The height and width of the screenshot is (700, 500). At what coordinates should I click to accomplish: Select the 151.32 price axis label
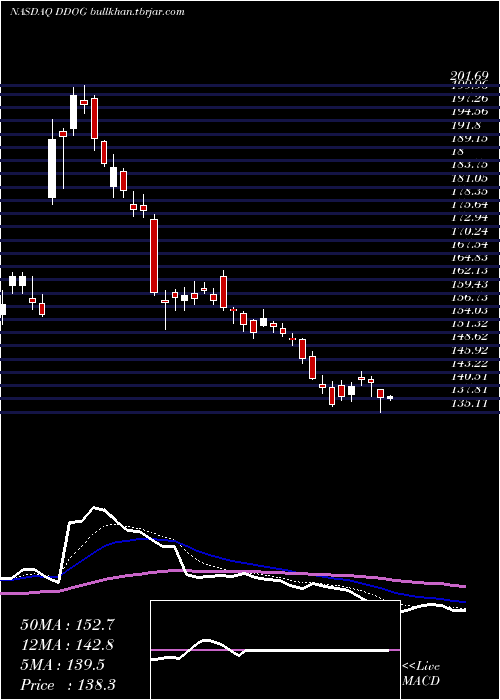click(x=469, y=323)
